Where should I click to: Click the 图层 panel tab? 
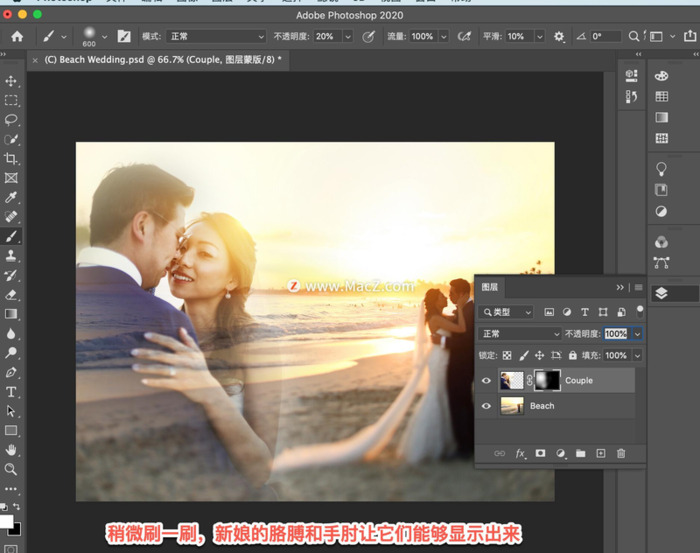[x=490, y=287]
